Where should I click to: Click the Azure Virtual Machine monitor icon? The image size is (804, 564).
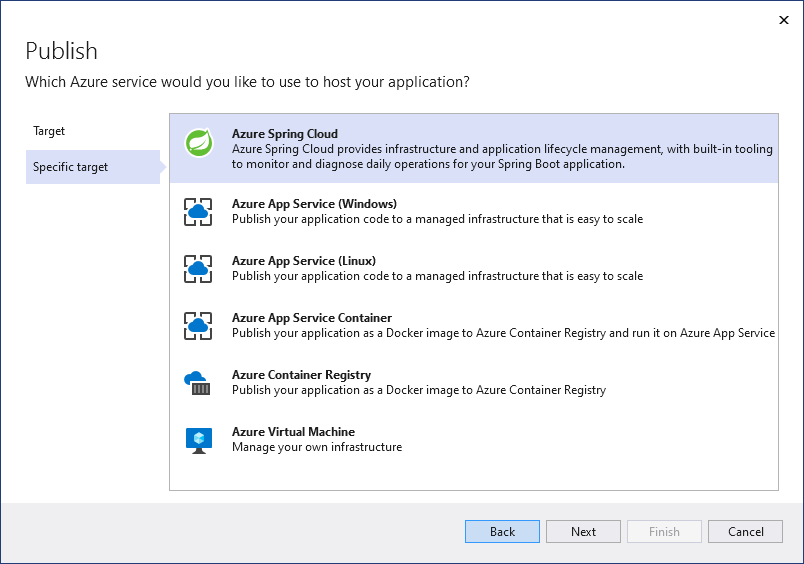point(198,440)
